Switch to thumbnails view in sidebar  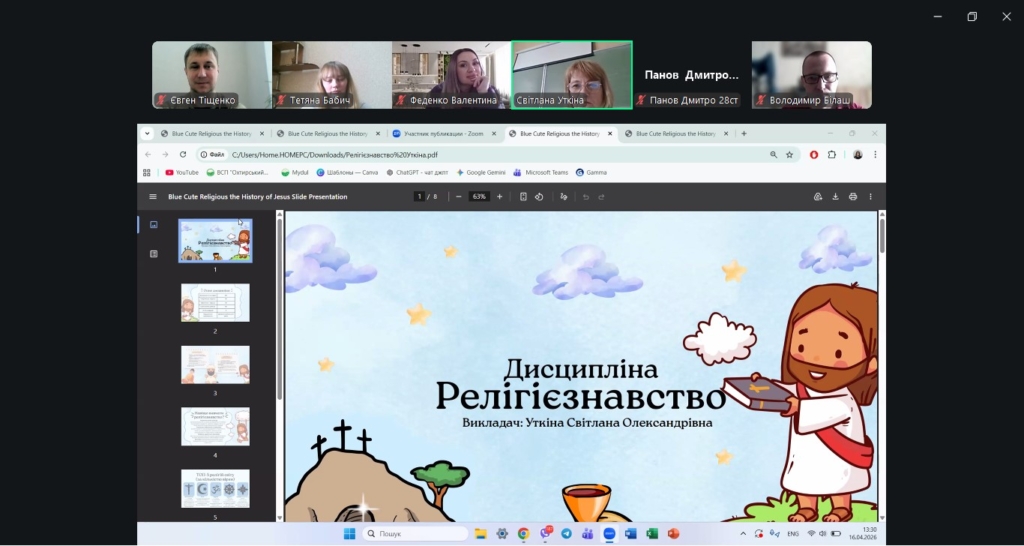[x=153, y=225]
